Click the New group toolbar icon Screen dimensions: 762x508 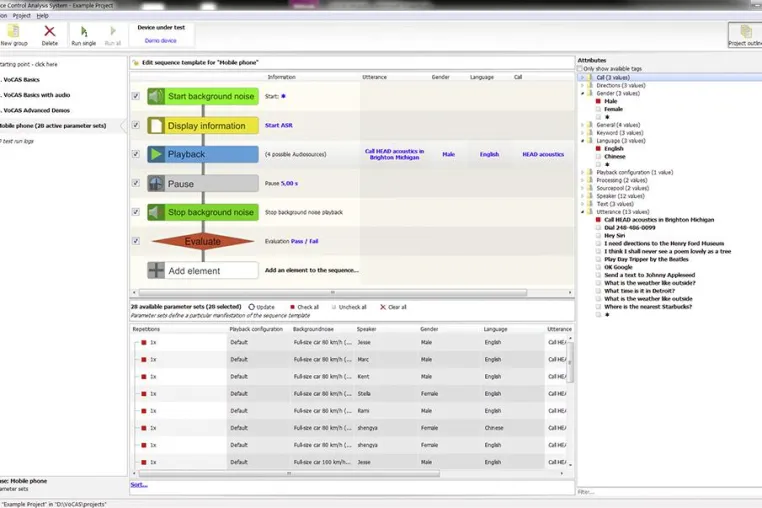[14, 31]
